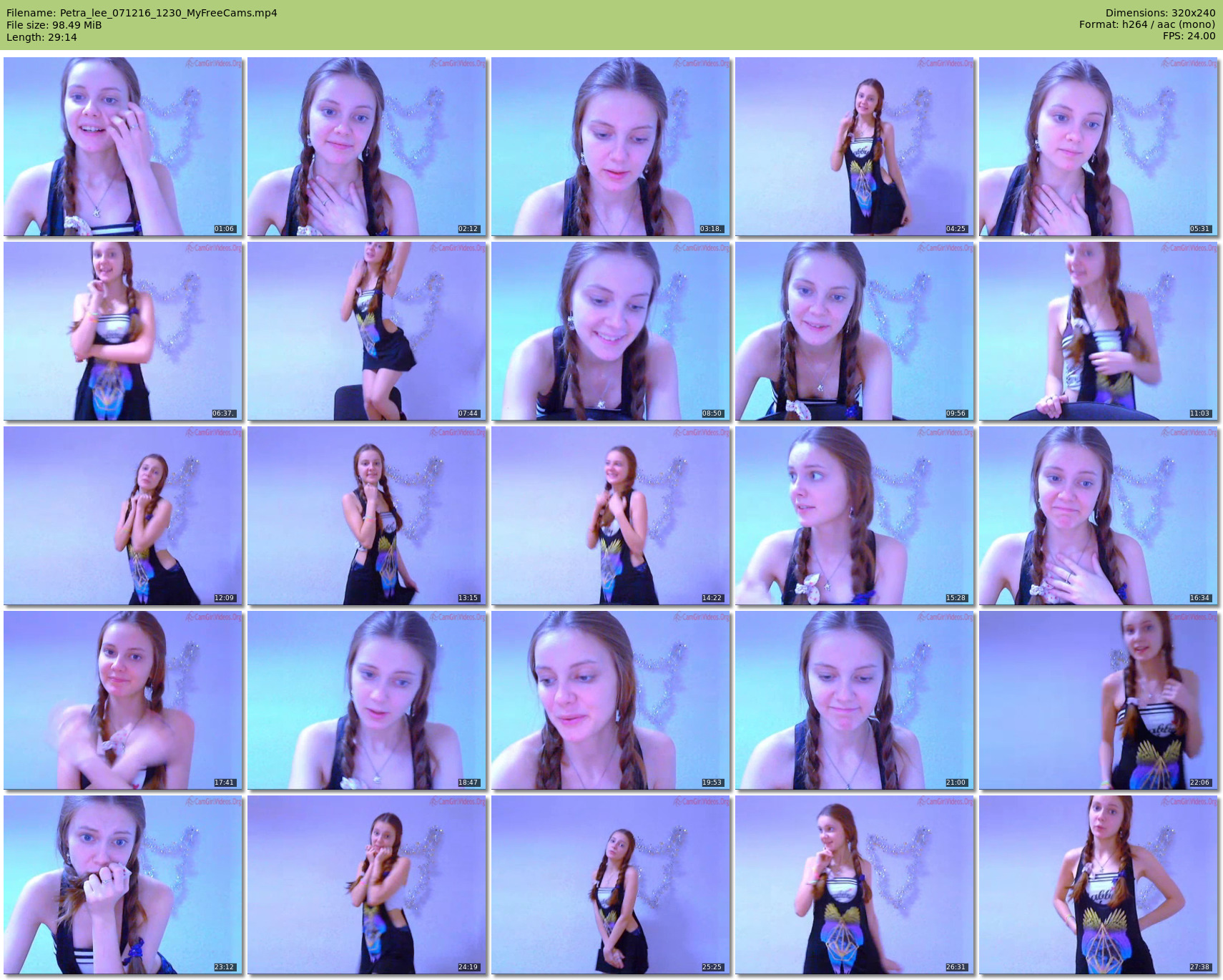Click the "Filename:" line in the header

tap(142, 13)
